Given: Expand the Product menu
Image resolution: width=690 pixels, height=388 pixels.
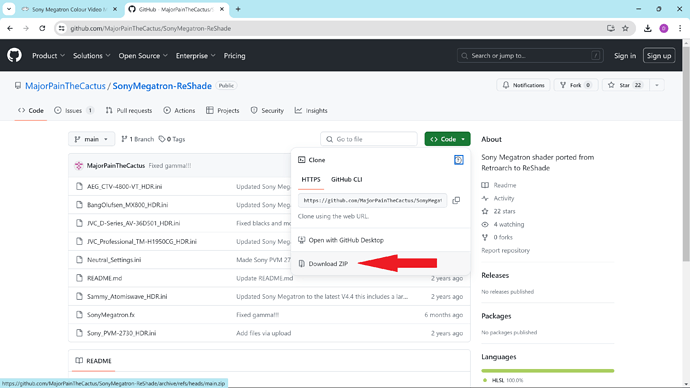Looking at the screenshot, I should tap(48, 56).
